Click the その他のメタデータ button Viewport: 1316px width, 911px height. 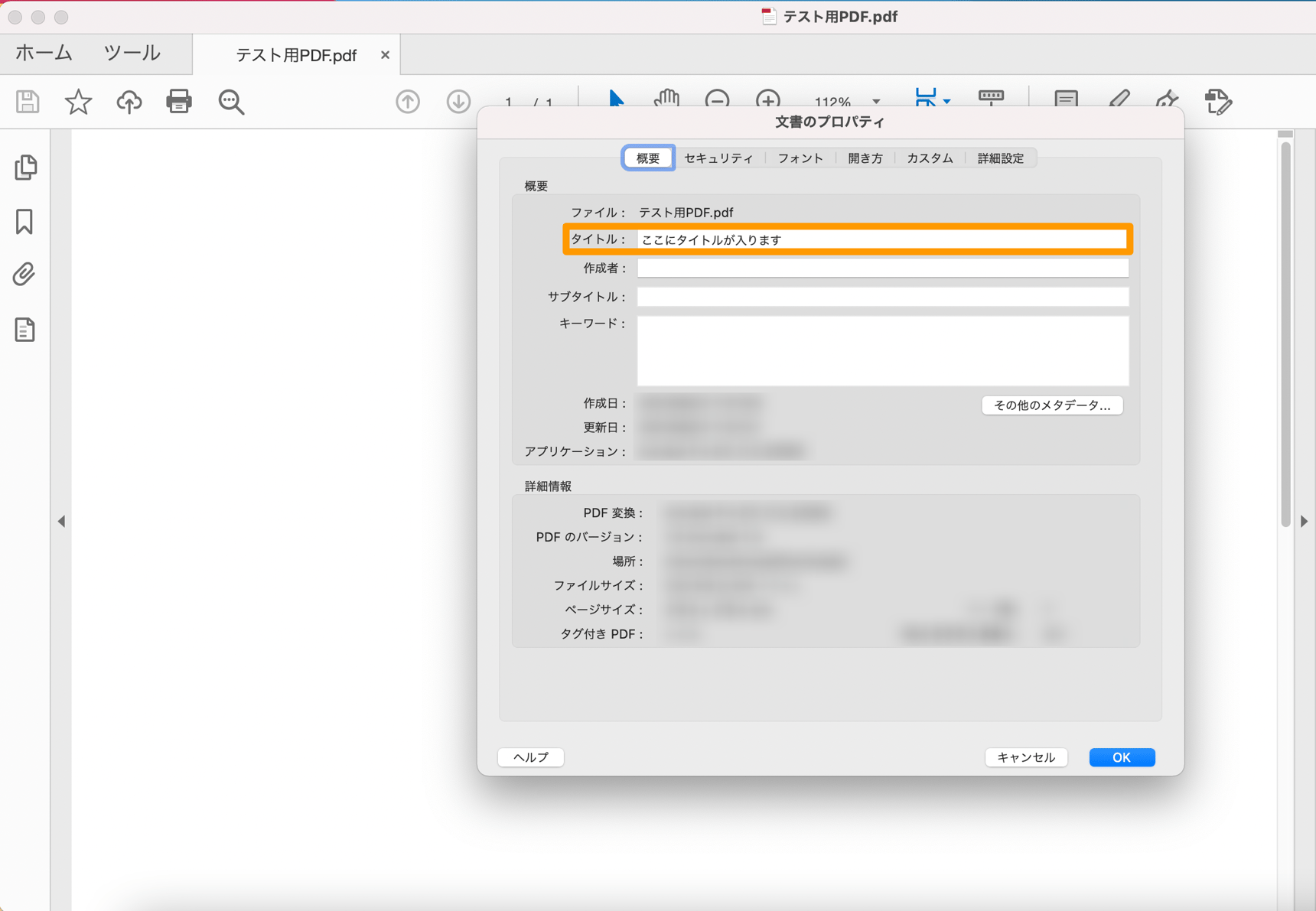point(1052,405)
